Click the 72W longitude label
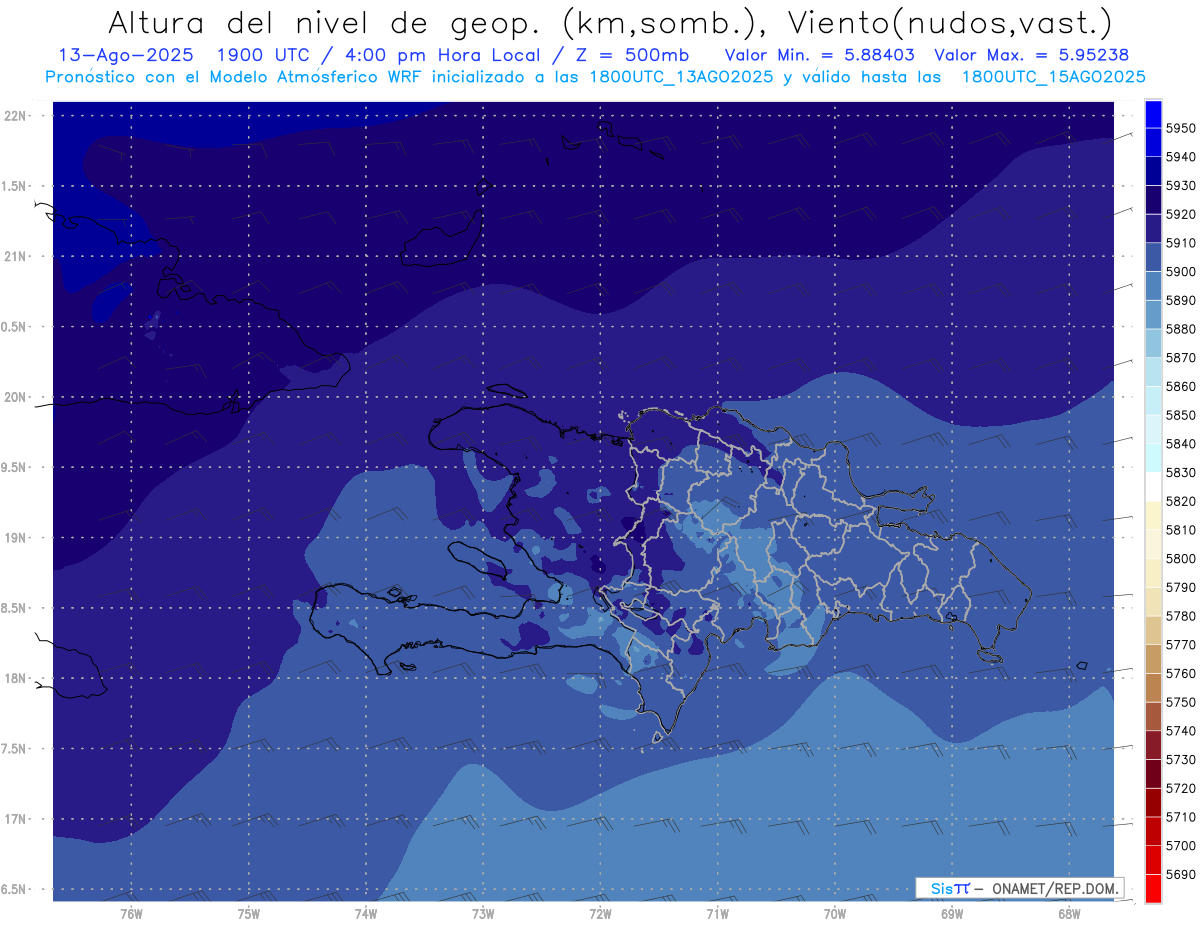This screenshot has height=927, width=1200. (600, 913)
